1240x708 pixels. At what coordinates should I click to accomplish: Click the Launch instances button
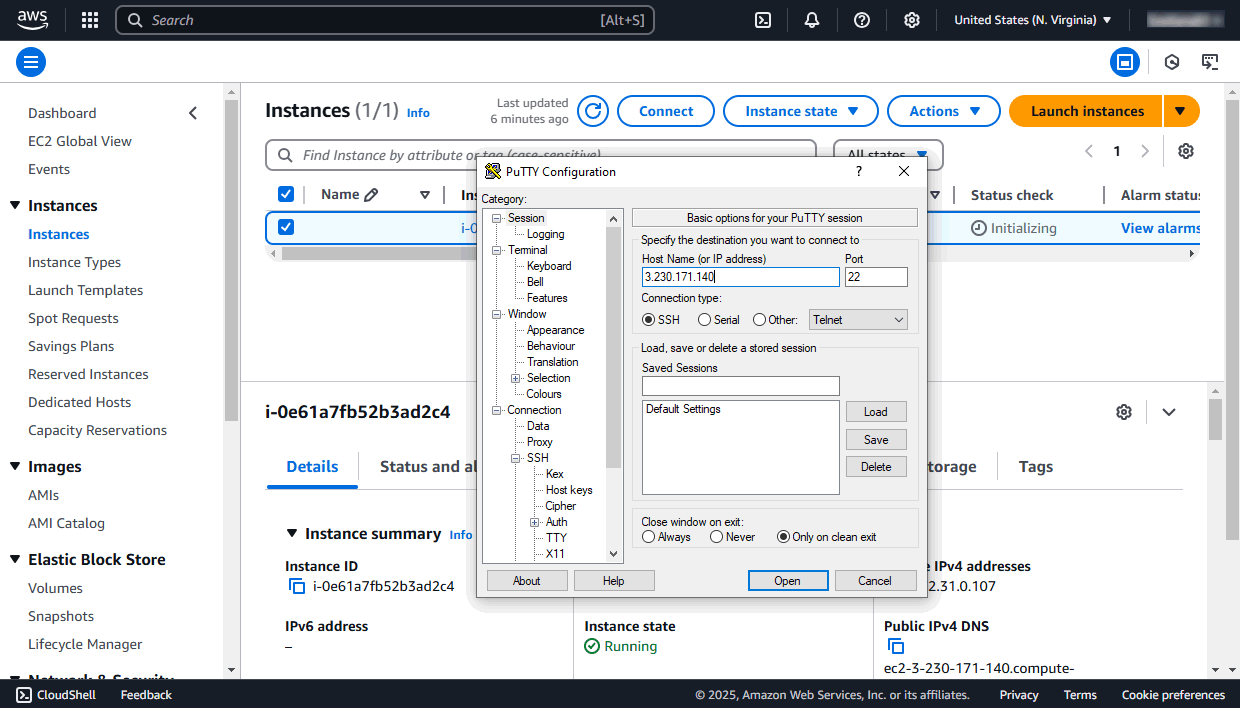[1085, 111]
